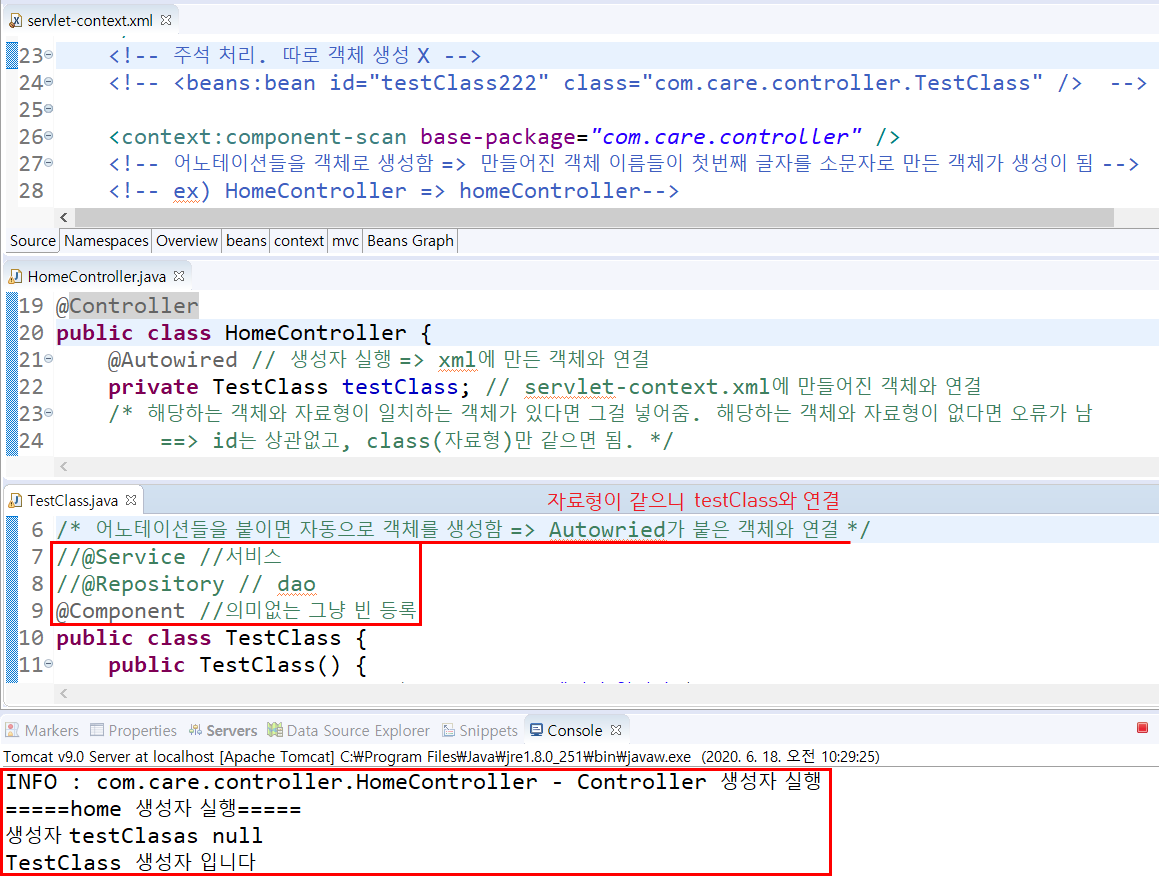Collapse XML line 23 fold marker

(x=49, y=55)
